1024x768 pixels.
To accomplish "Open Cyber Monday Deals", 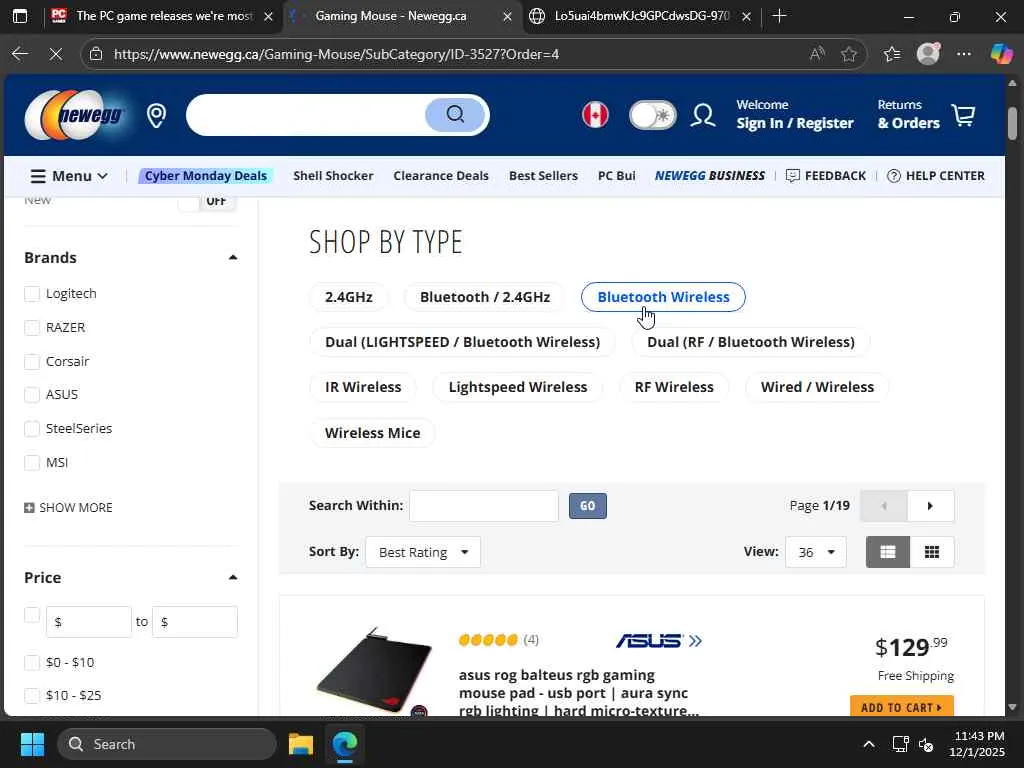I will coord(206,176).
